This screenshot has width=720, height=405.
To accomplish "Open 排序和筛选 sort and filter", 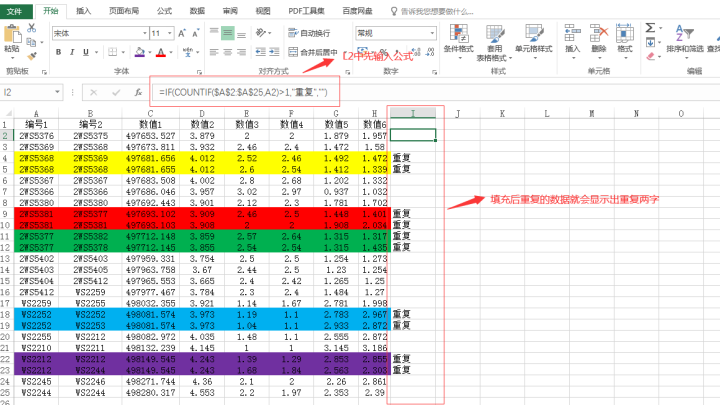I will 685,41.
